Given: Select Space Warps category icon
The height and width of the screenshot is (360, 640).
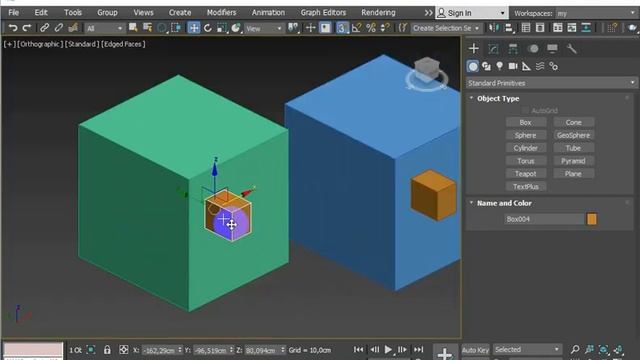Looking at the screenshot, I should pos(540,66).
